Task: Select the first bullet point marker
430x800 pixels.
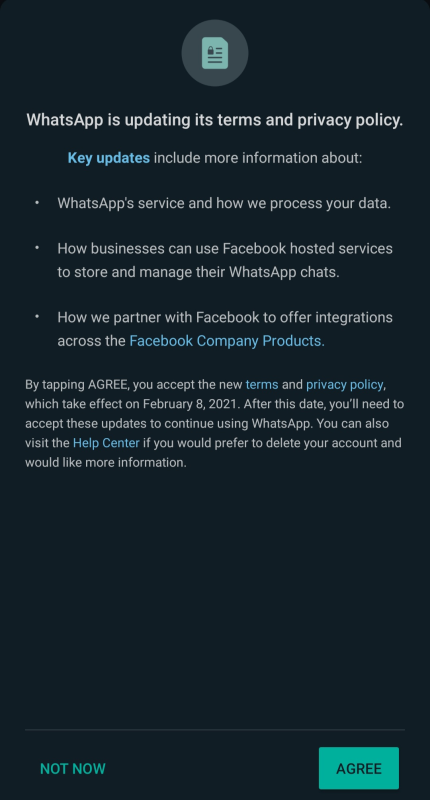Action: 37,203
